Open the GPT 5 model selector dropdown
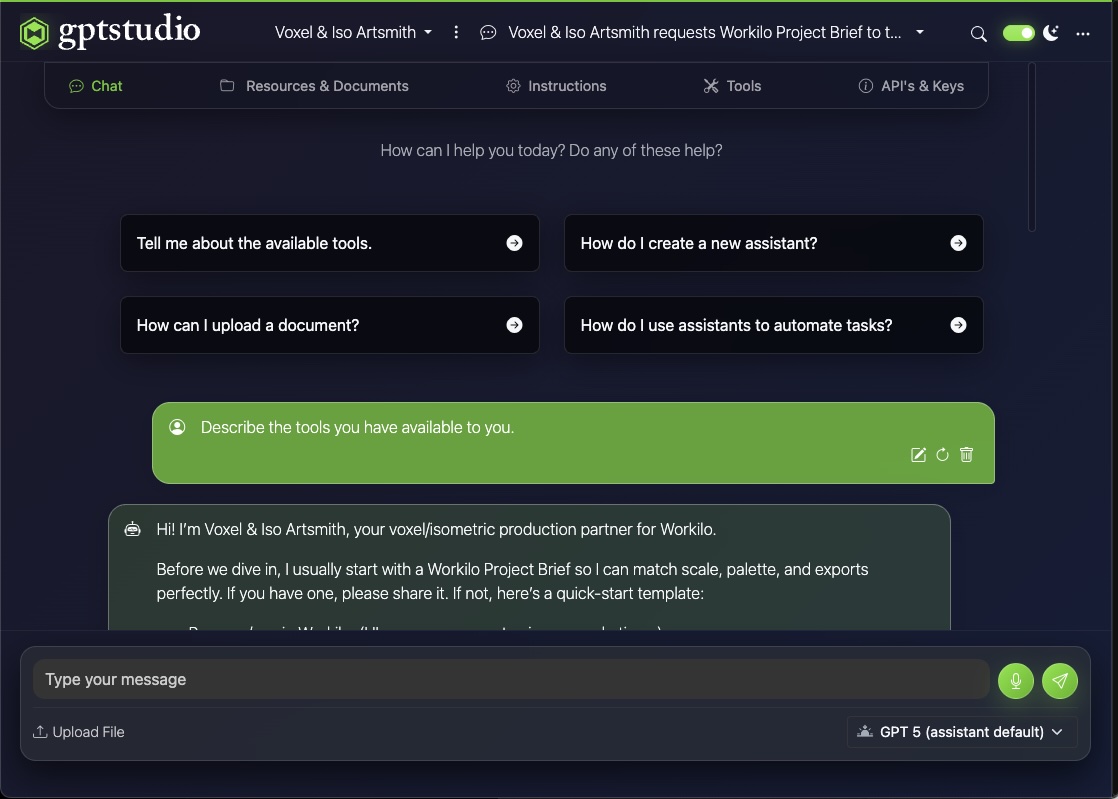The image size is (1118, 799). [x=959, y=731]
